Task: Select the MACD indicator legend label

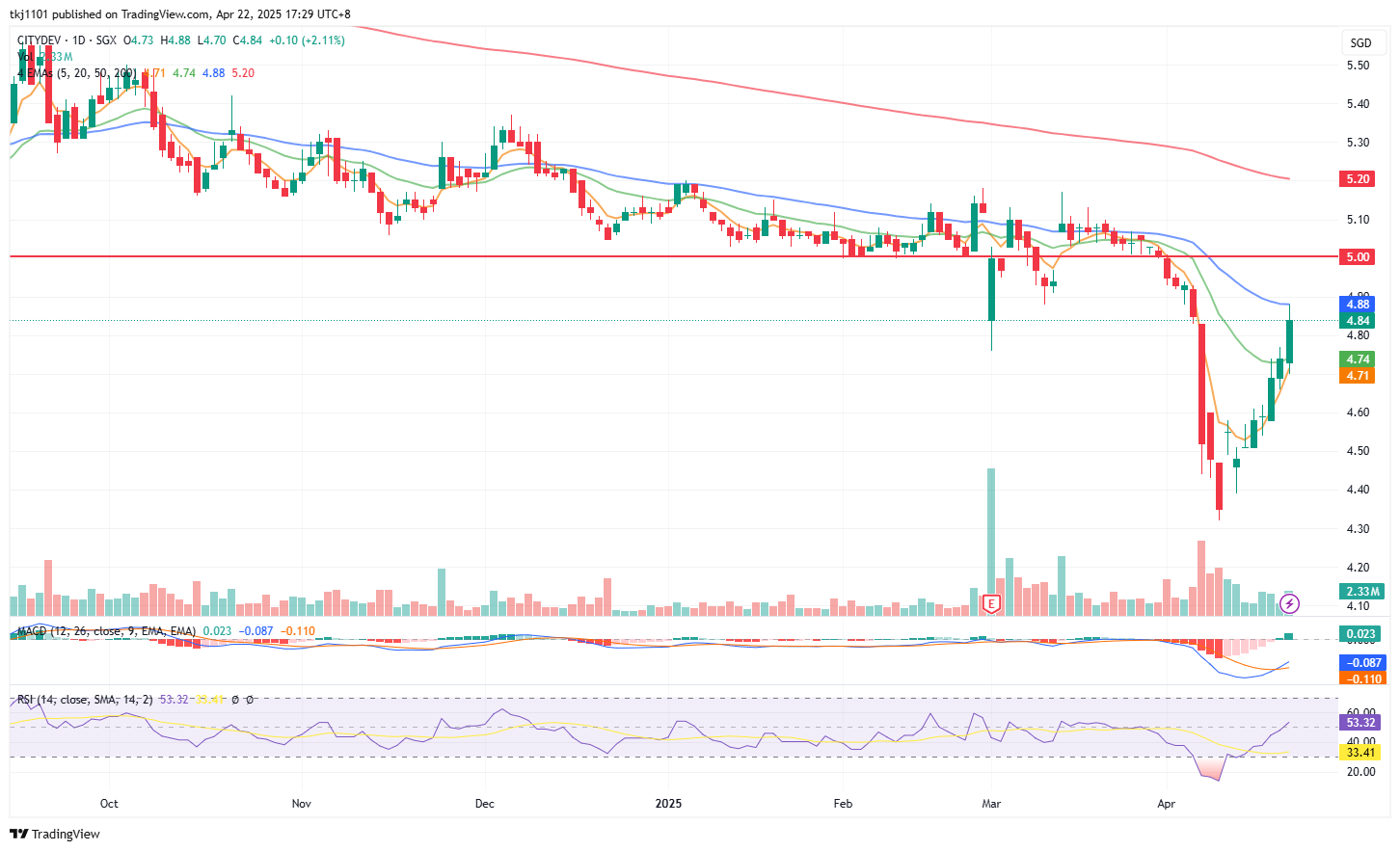Action: (106, 631)
